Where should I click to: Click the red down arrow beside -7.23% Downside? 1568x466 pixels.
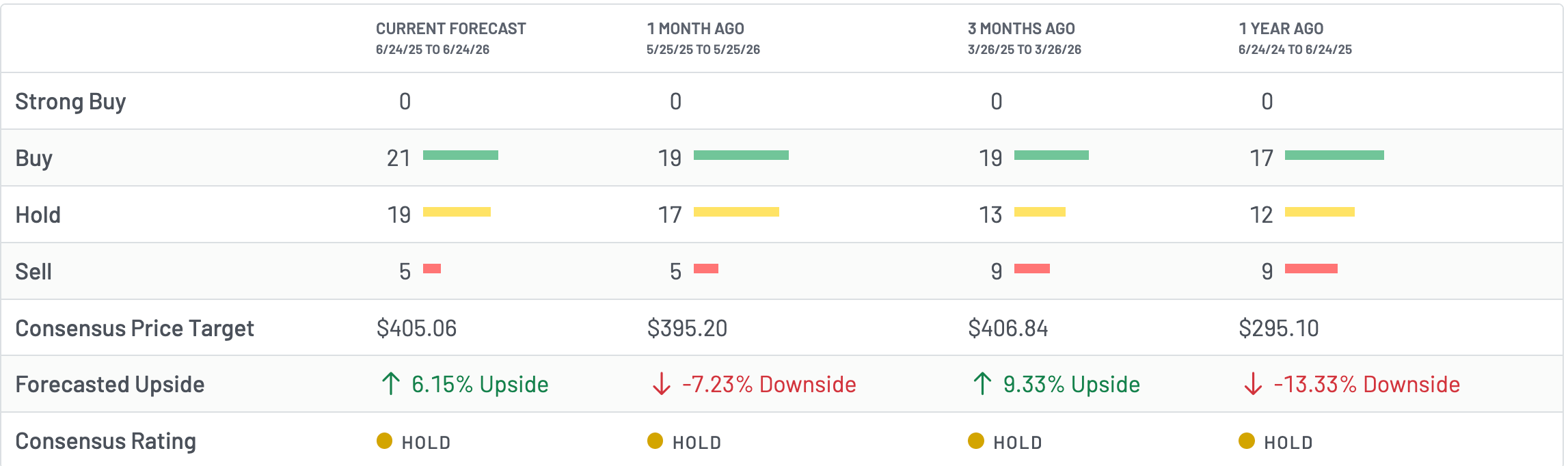point(661,384)
